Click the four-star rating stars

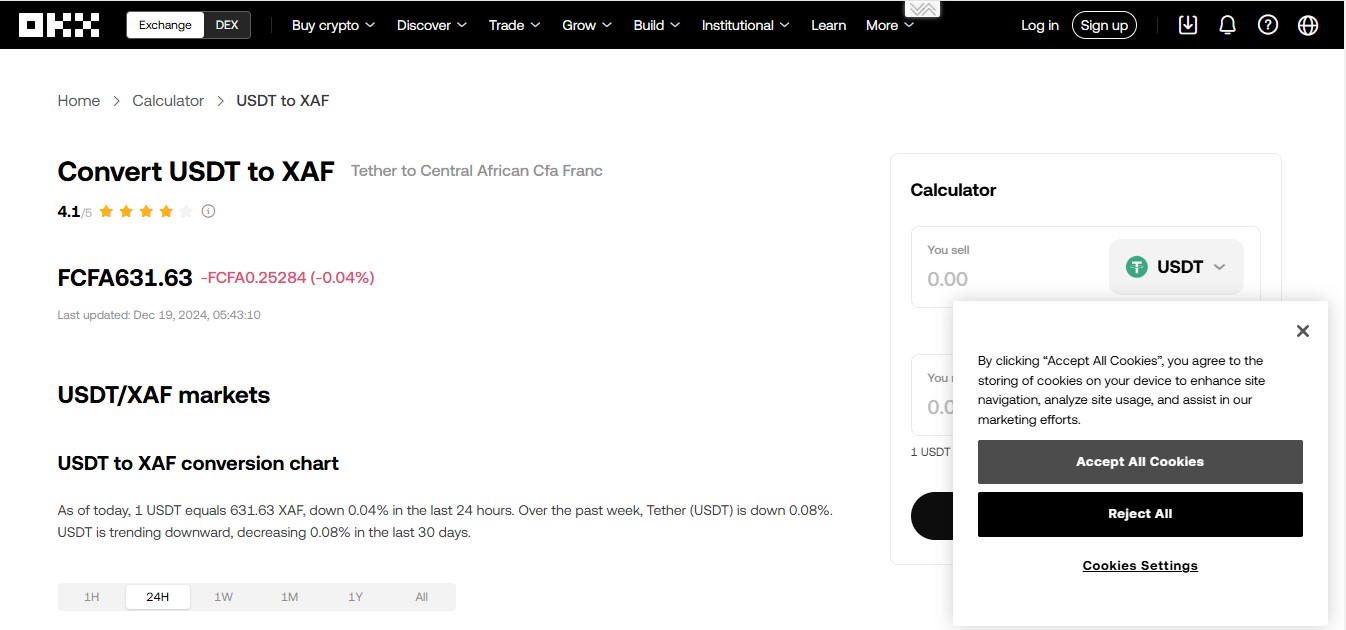pos(146,211)
